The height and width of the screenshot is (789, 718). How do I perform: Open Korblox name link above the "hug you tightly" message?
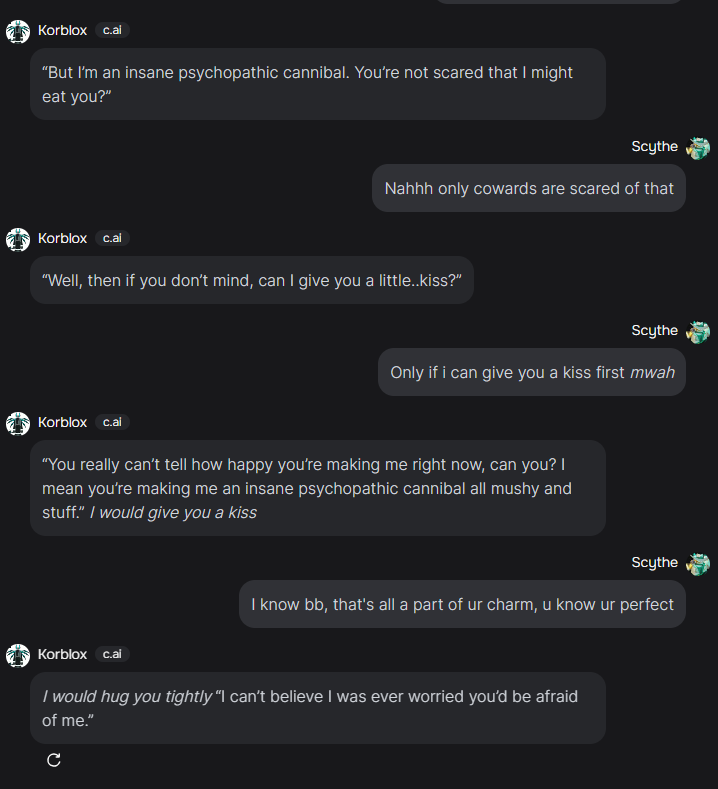[62, 655]
